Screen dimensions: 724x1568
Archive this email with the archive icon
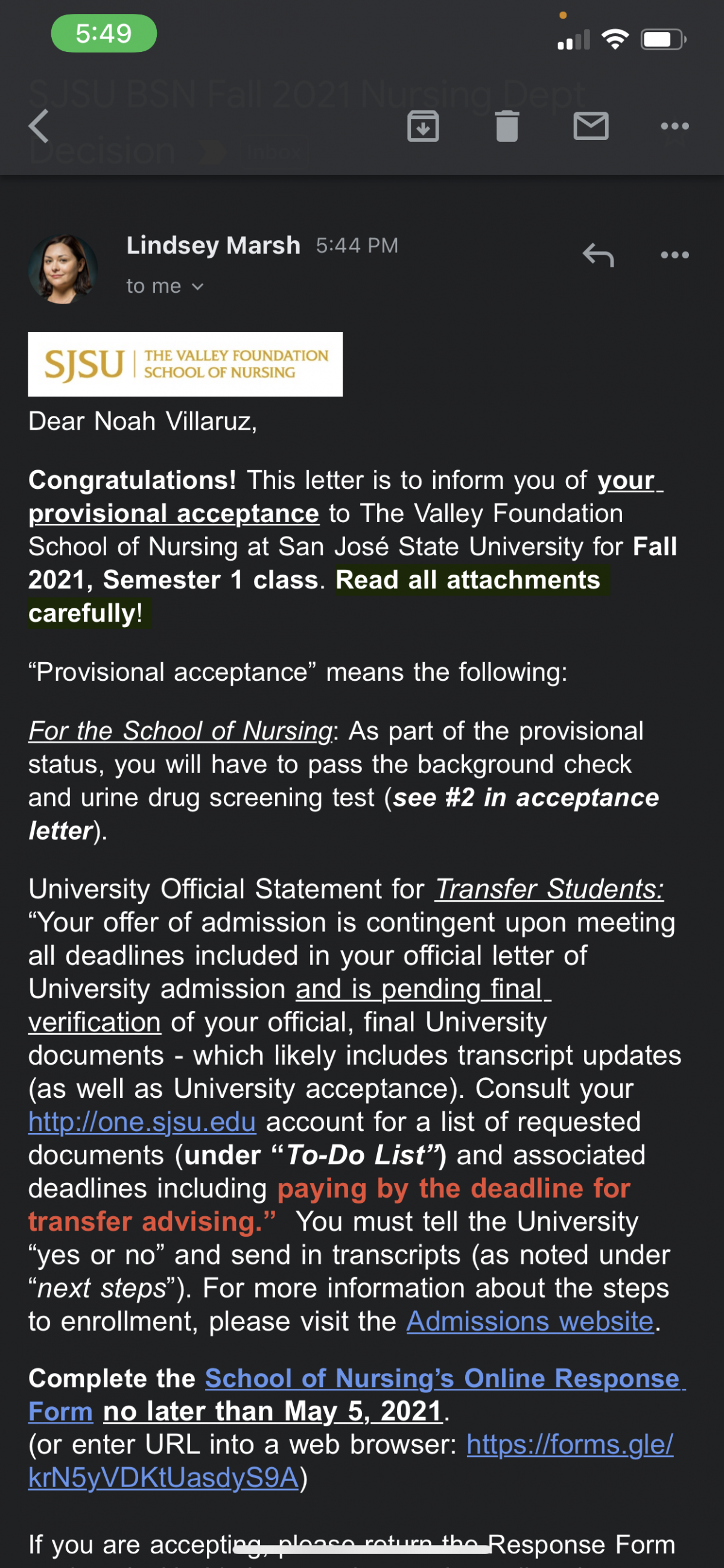click(x=423, y=127)
